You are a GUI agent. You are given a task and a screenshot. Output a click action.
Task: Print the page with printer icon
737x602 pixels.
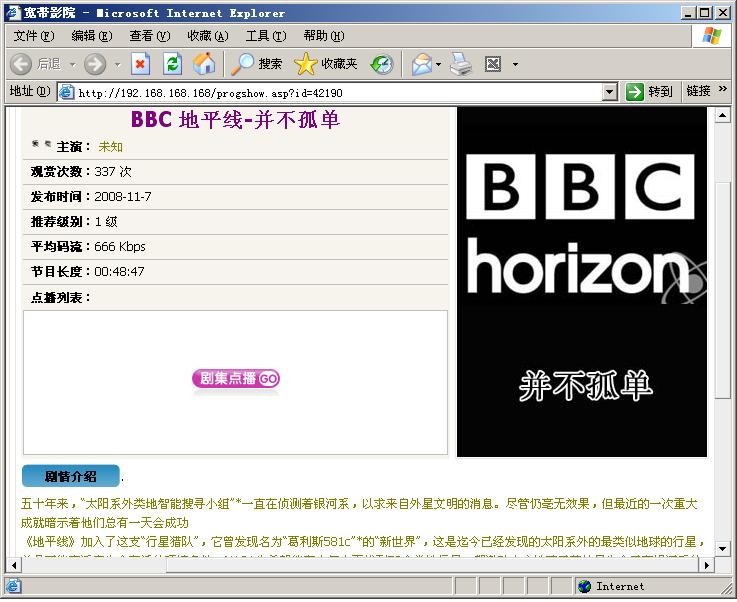(461, 64)
